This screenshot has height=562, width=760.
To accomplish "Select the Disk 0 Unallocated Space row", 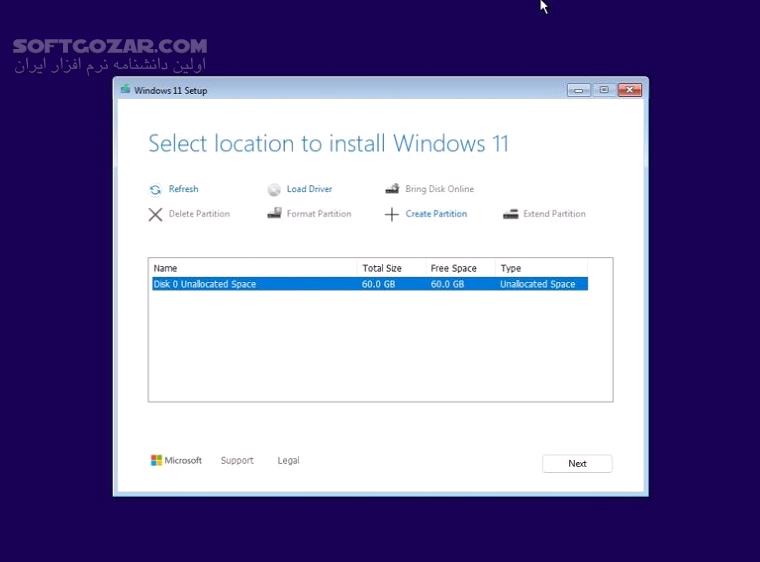I will [370, 284].
